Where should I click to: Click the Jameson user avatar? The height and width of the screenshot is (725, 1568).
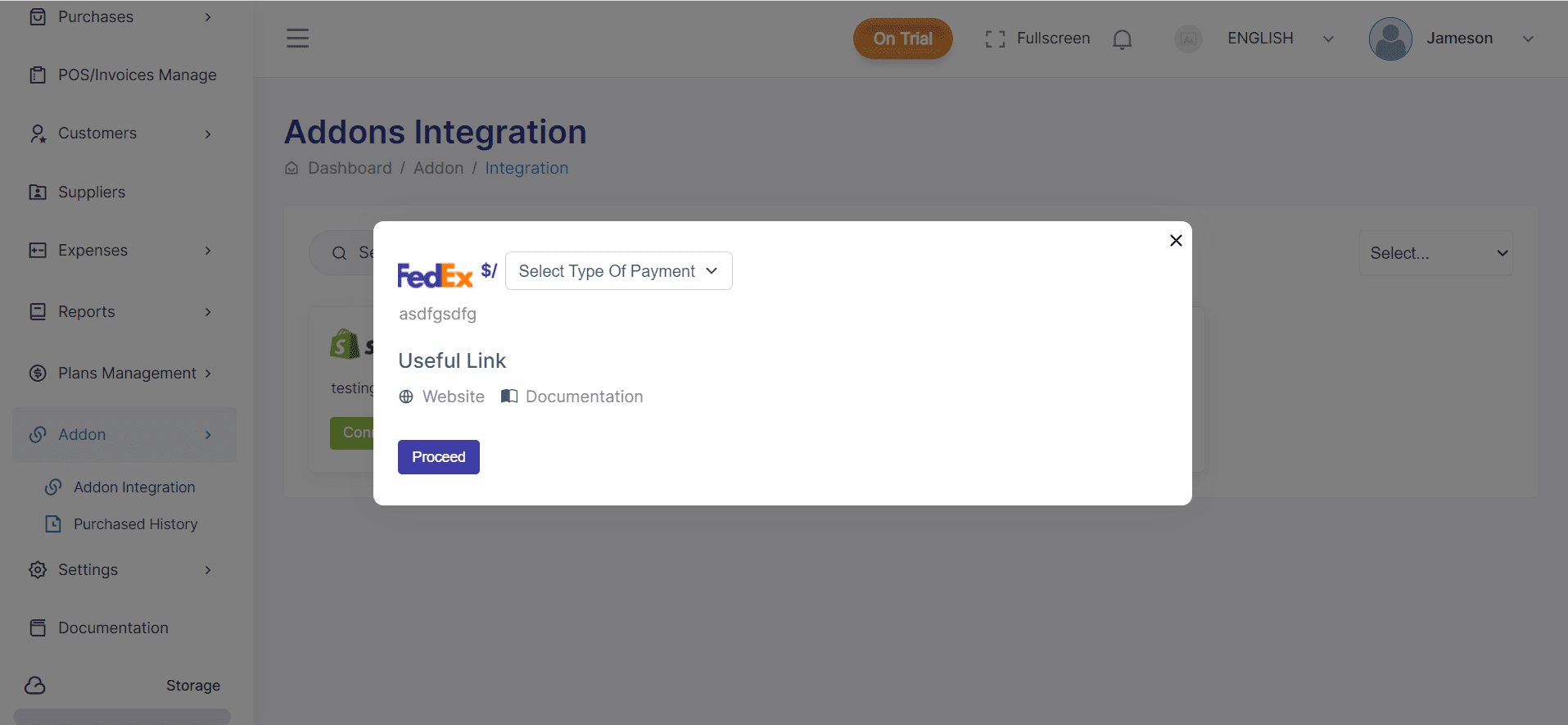(1390, 39)
